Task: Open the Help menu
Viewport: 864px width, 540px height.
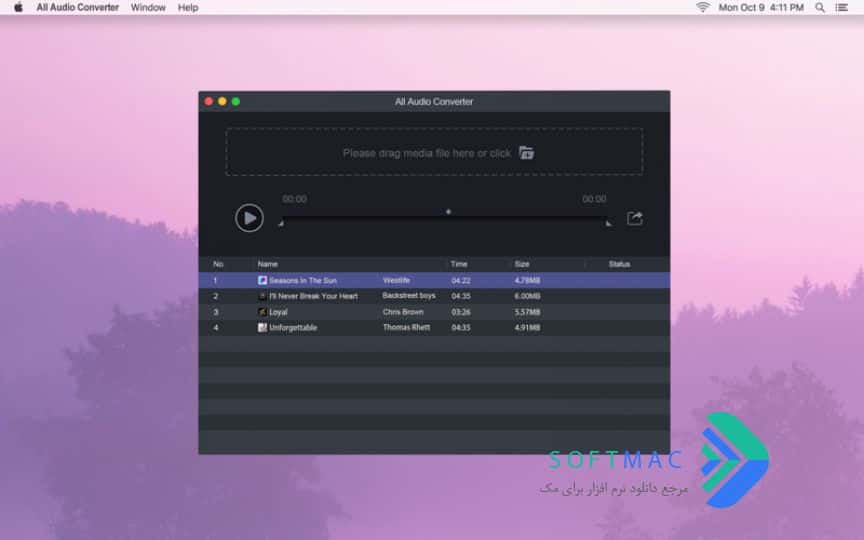Action: pos(188,7)
